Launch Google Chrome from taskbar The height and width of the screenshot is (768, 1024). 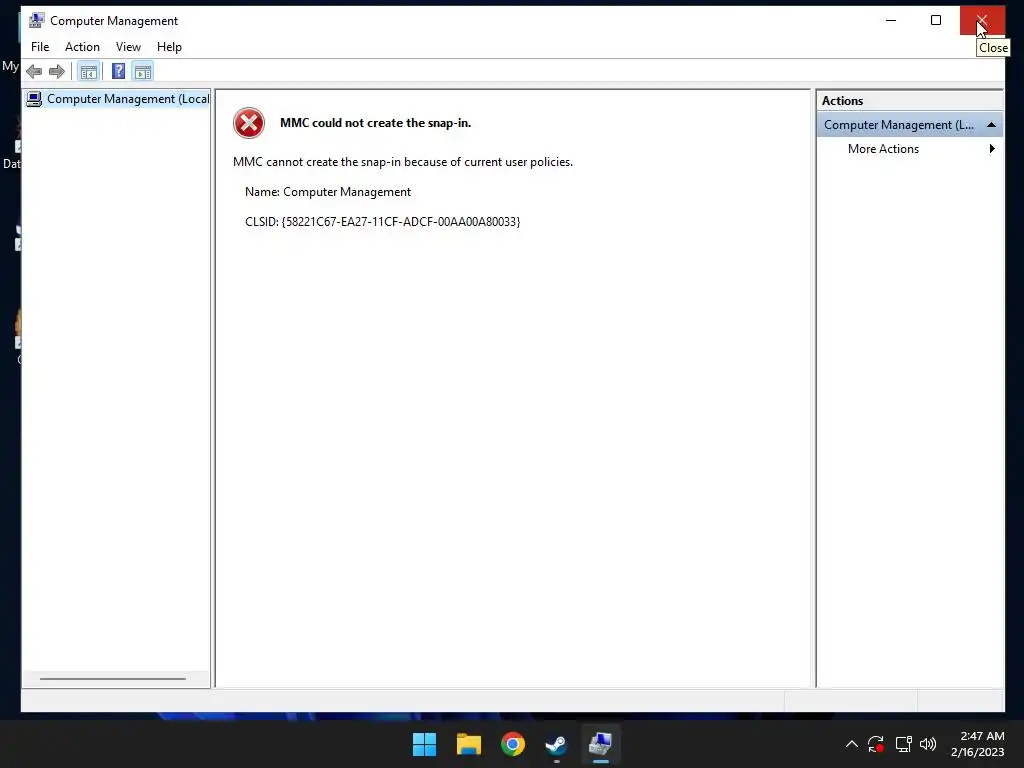click(513, 744)
